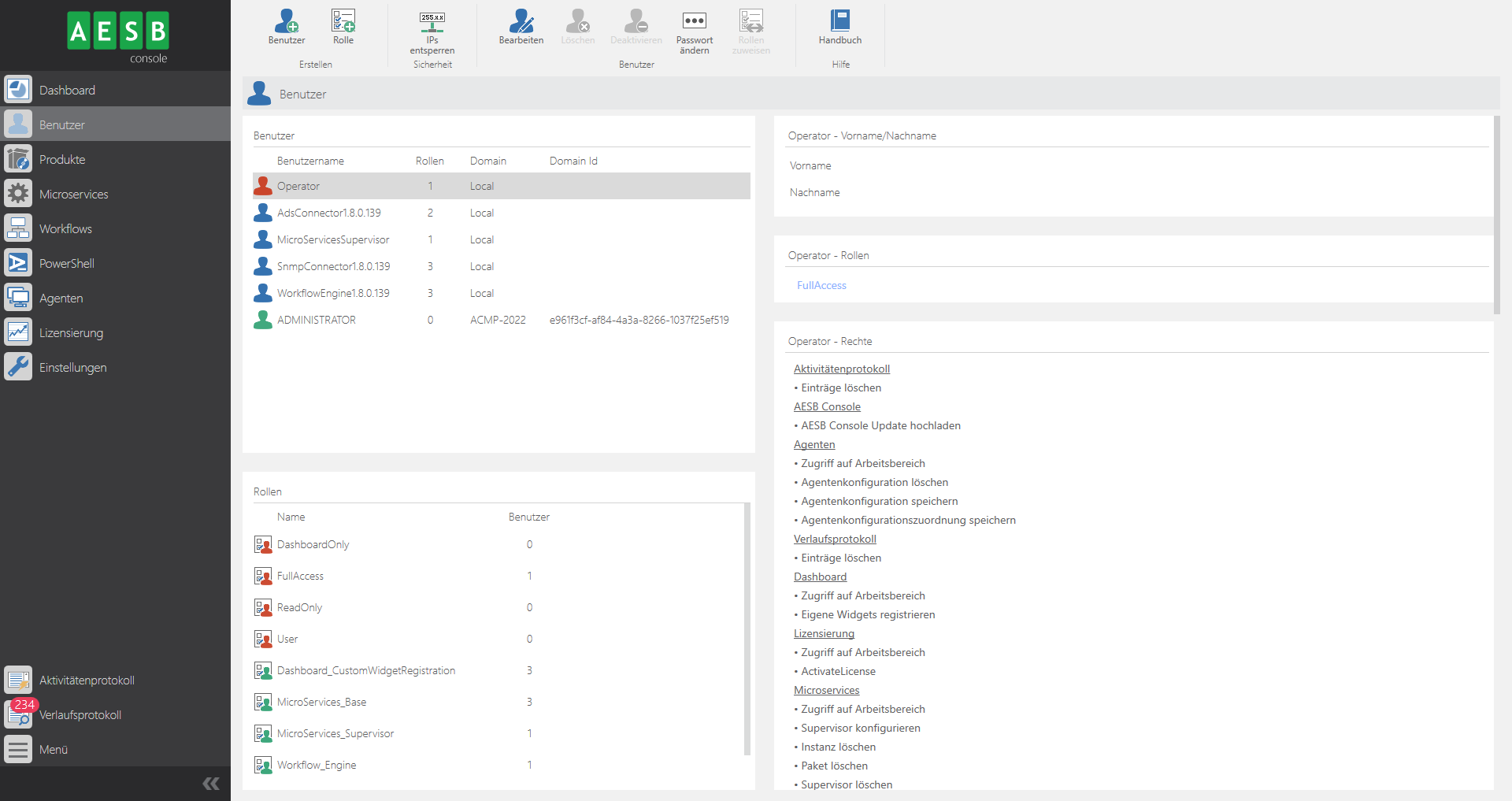Open the Menü hamburger entry
Viewport: 1512px width, 801px height.
pos(54,750)
